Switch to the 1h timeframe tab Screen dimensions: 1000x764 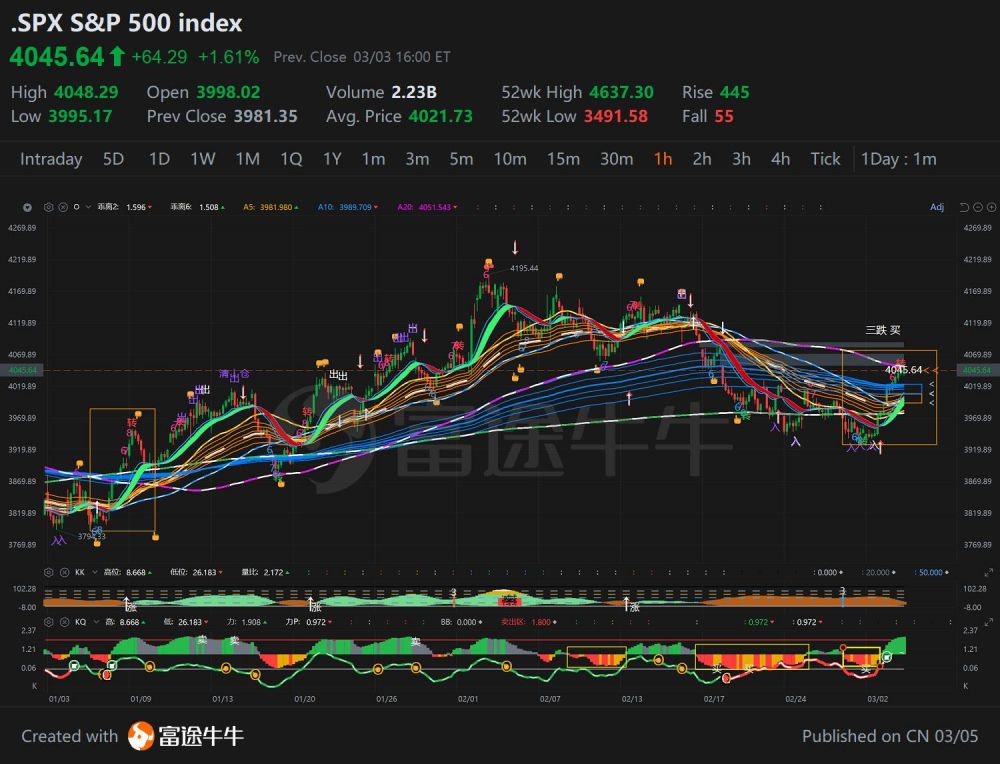[662, 159]
